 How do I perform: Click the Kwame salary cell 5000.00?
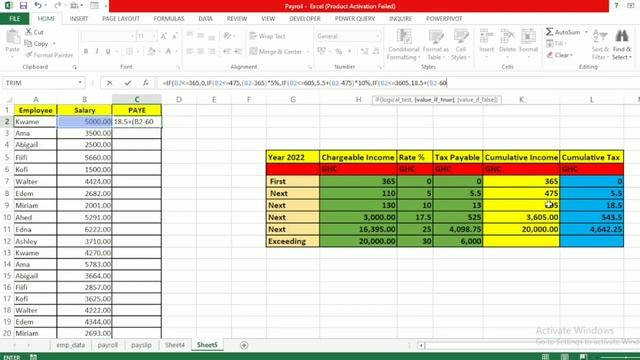(x=84, y=122)
